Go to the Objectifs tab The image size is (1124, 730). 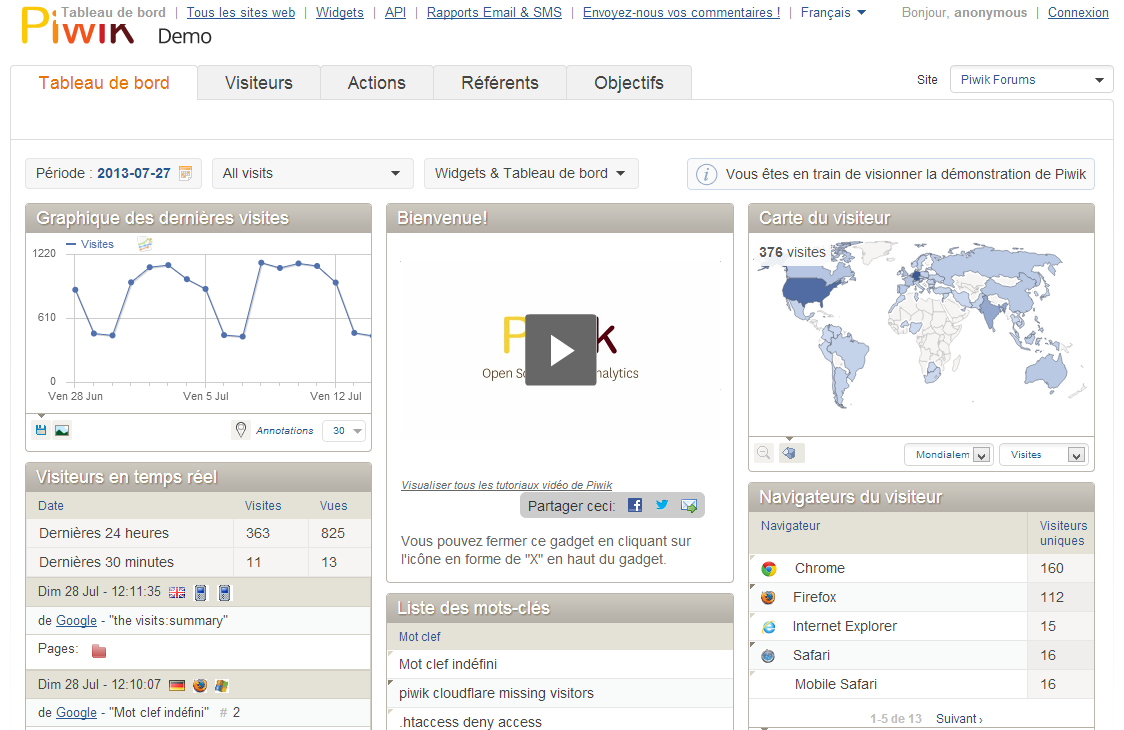(x=629, y=83)
